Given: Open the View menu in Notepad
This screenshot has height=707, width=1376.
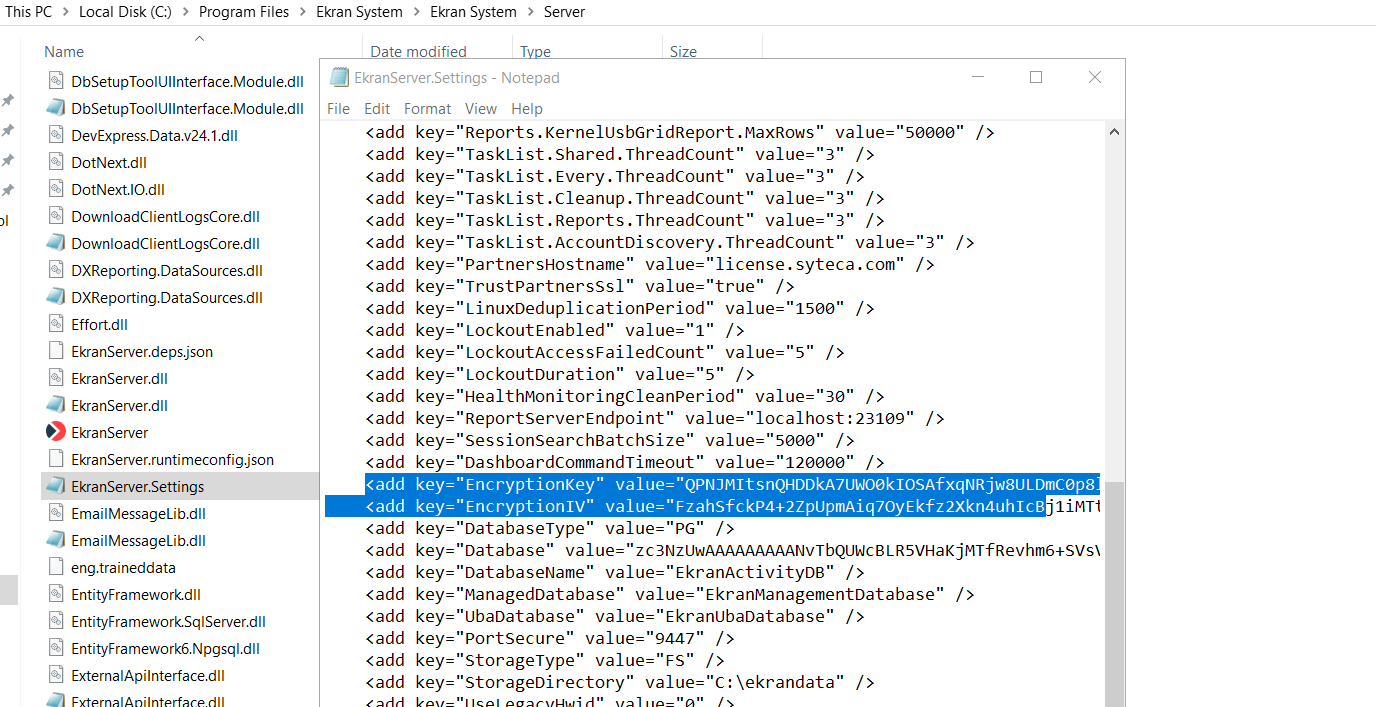Looking at the screenshot, I should click(480, 108).
